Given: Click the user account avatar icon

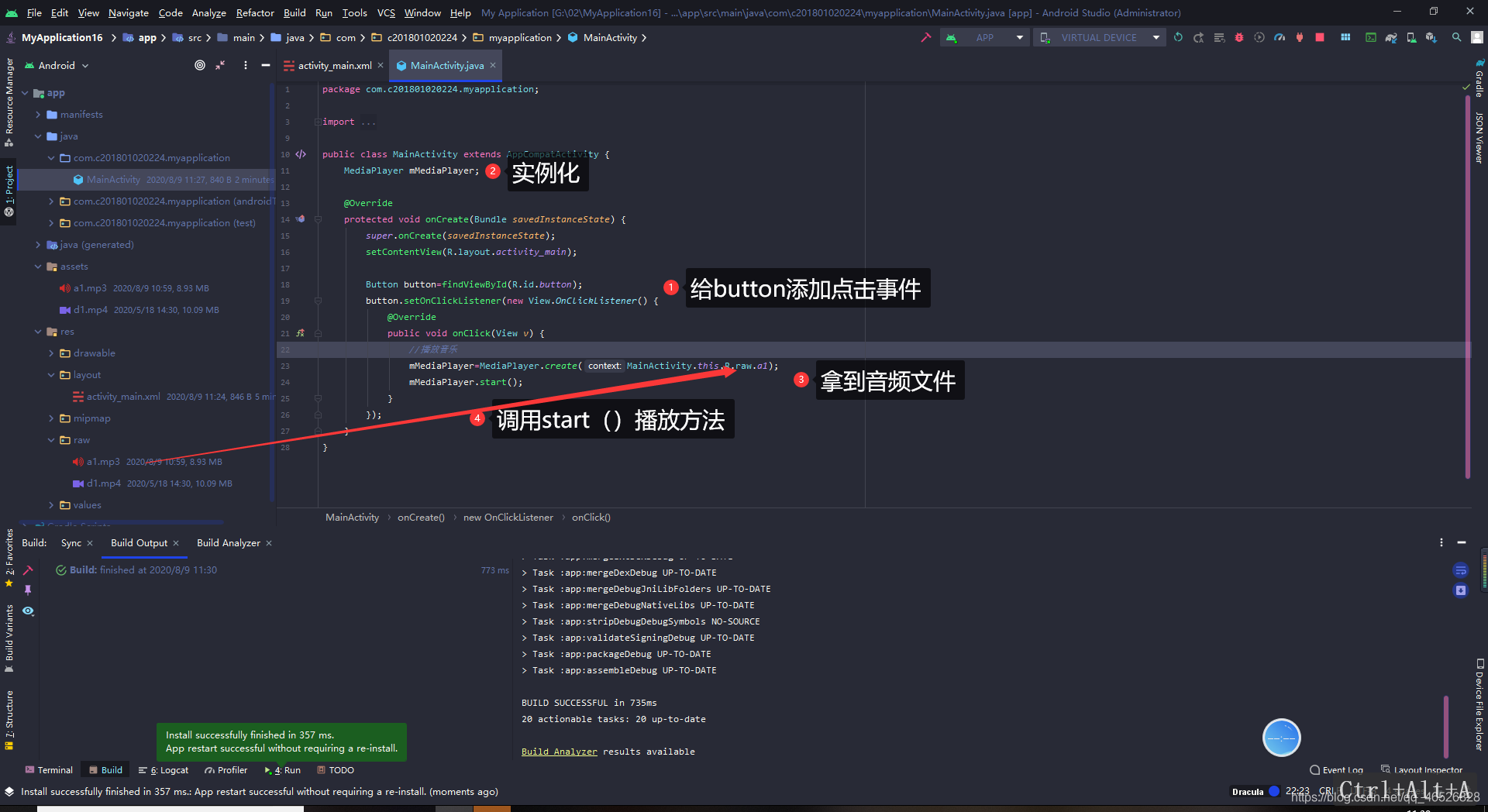Looking at the screenshot, I should coord(1477,37).
